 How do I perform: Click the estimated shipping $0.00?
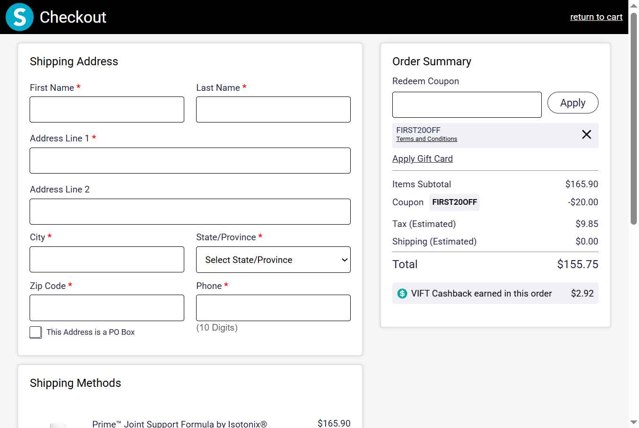pos(587,241)
